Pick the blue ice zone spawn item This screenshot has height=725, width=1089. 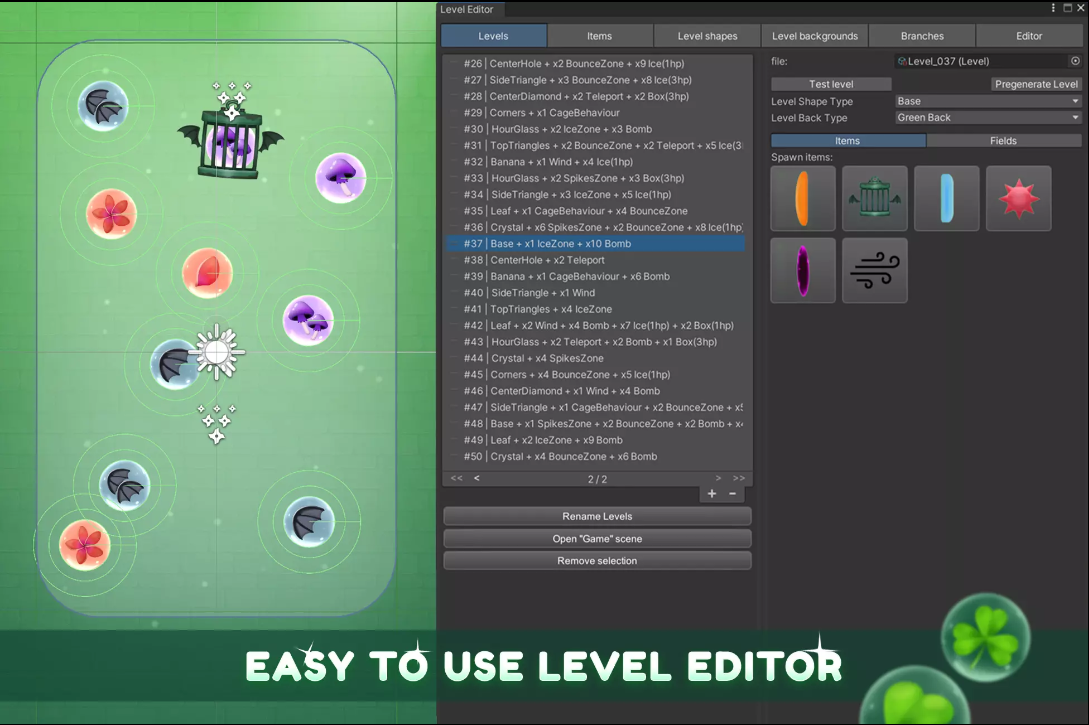tap(946, 198)
